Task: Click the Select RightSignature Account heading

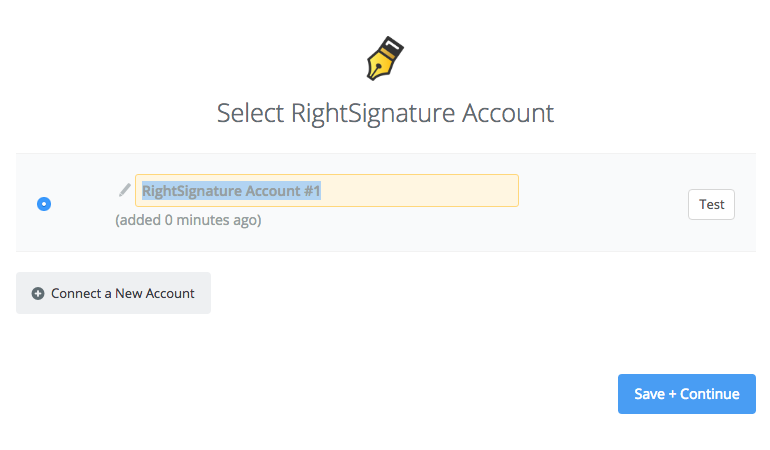Action: (x=385, y=113)
